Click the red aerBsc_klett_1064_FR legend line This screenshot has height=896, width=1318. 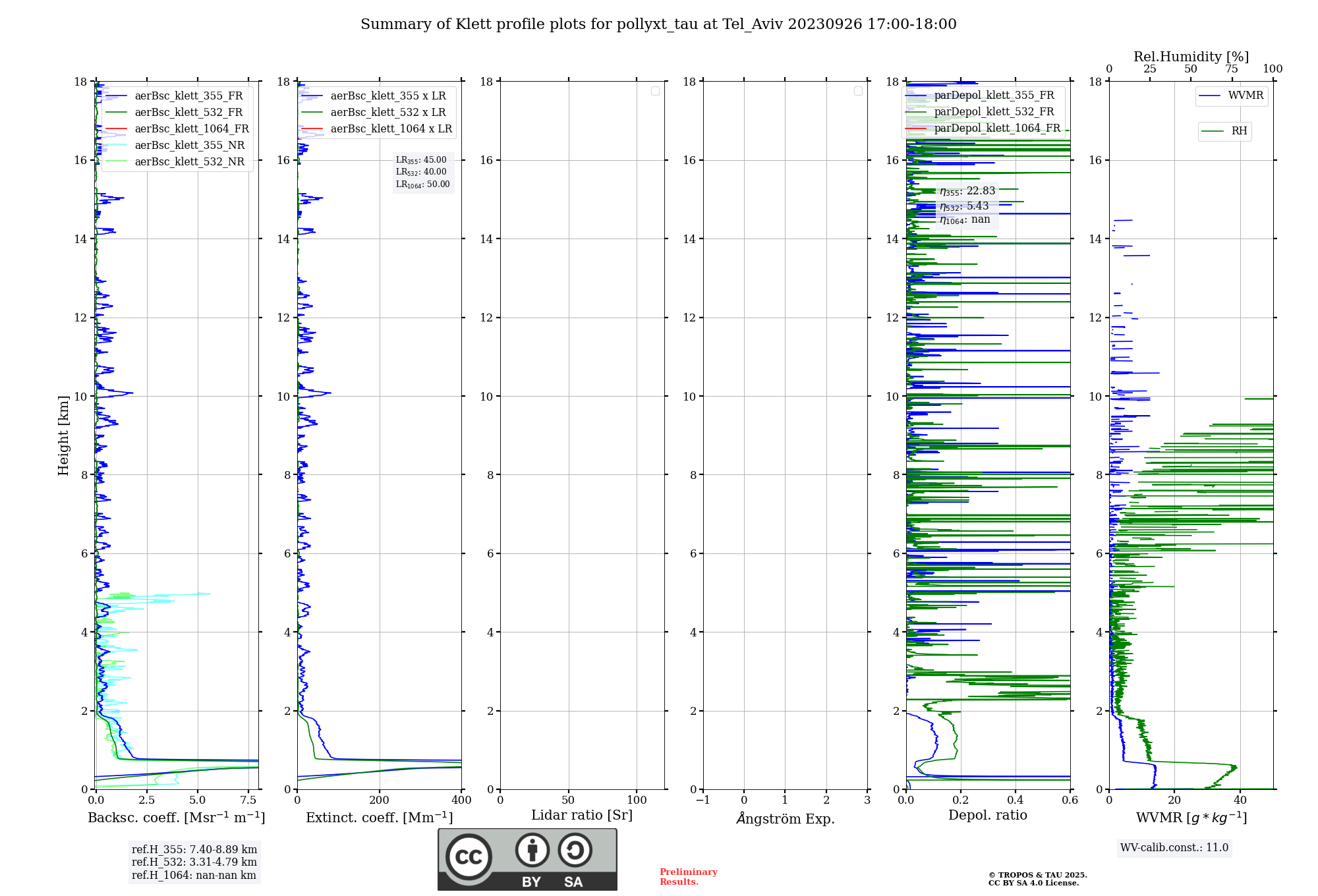coord(116,128)
